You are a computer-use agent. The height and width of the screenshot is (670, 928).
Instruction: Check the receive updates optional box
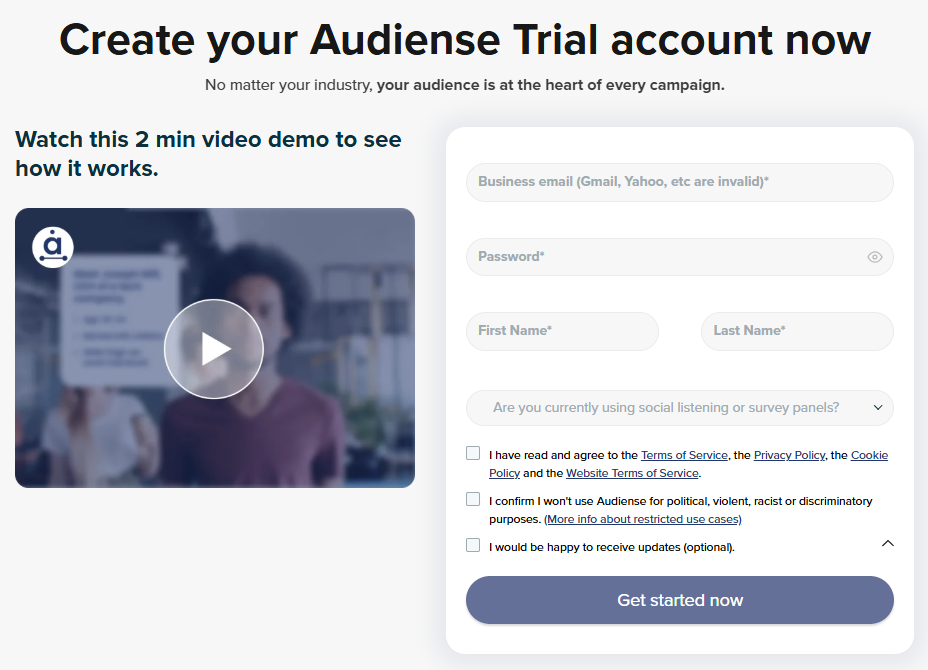(473, 545)
